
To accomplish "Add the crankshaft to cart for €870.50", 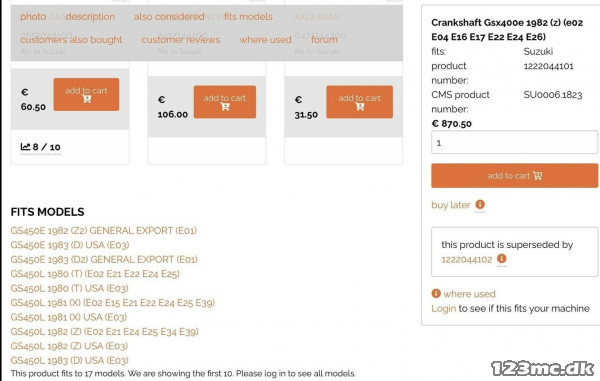I will click(514, 176).
